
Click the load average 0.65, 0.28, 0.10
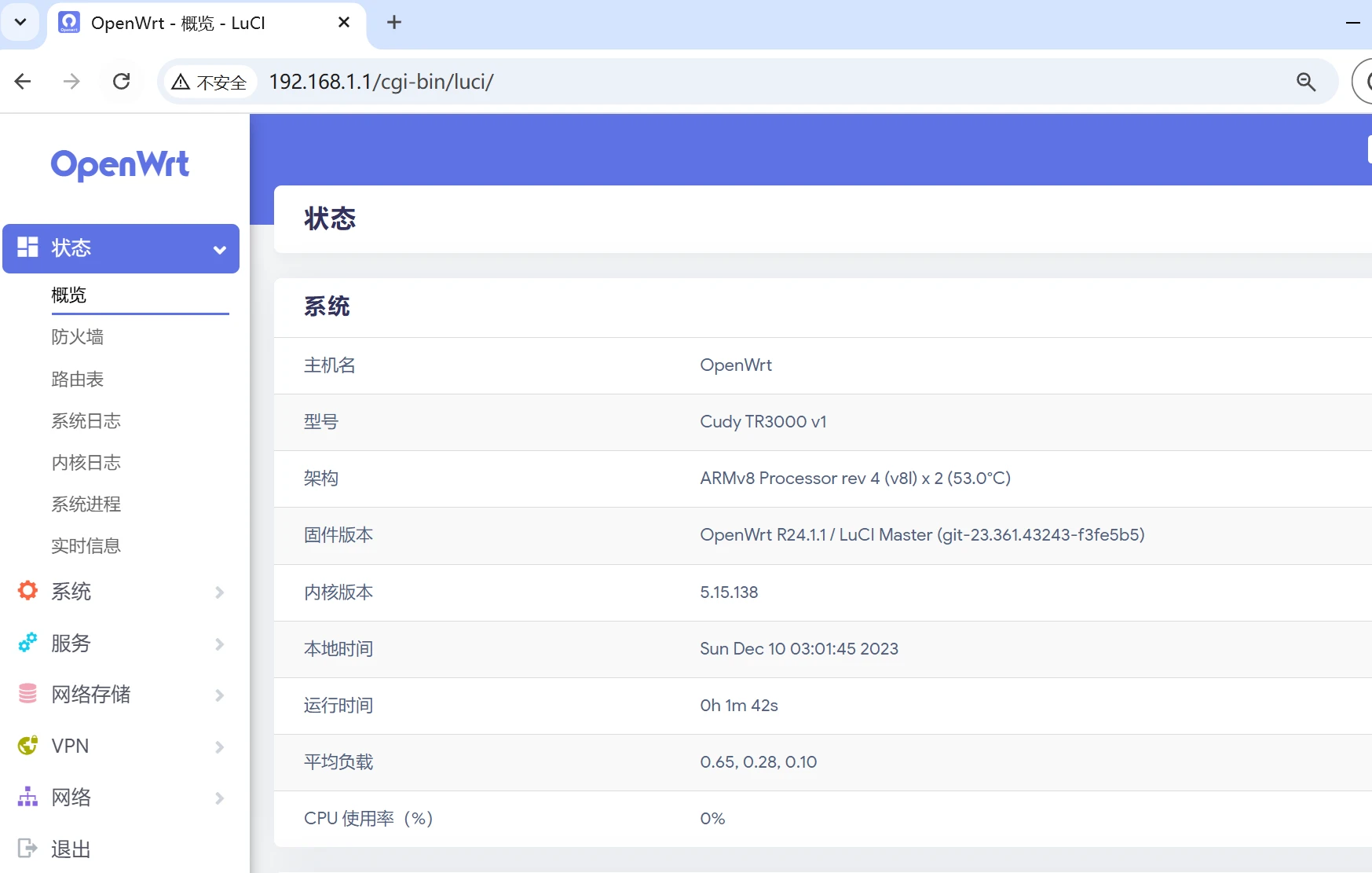759,762
